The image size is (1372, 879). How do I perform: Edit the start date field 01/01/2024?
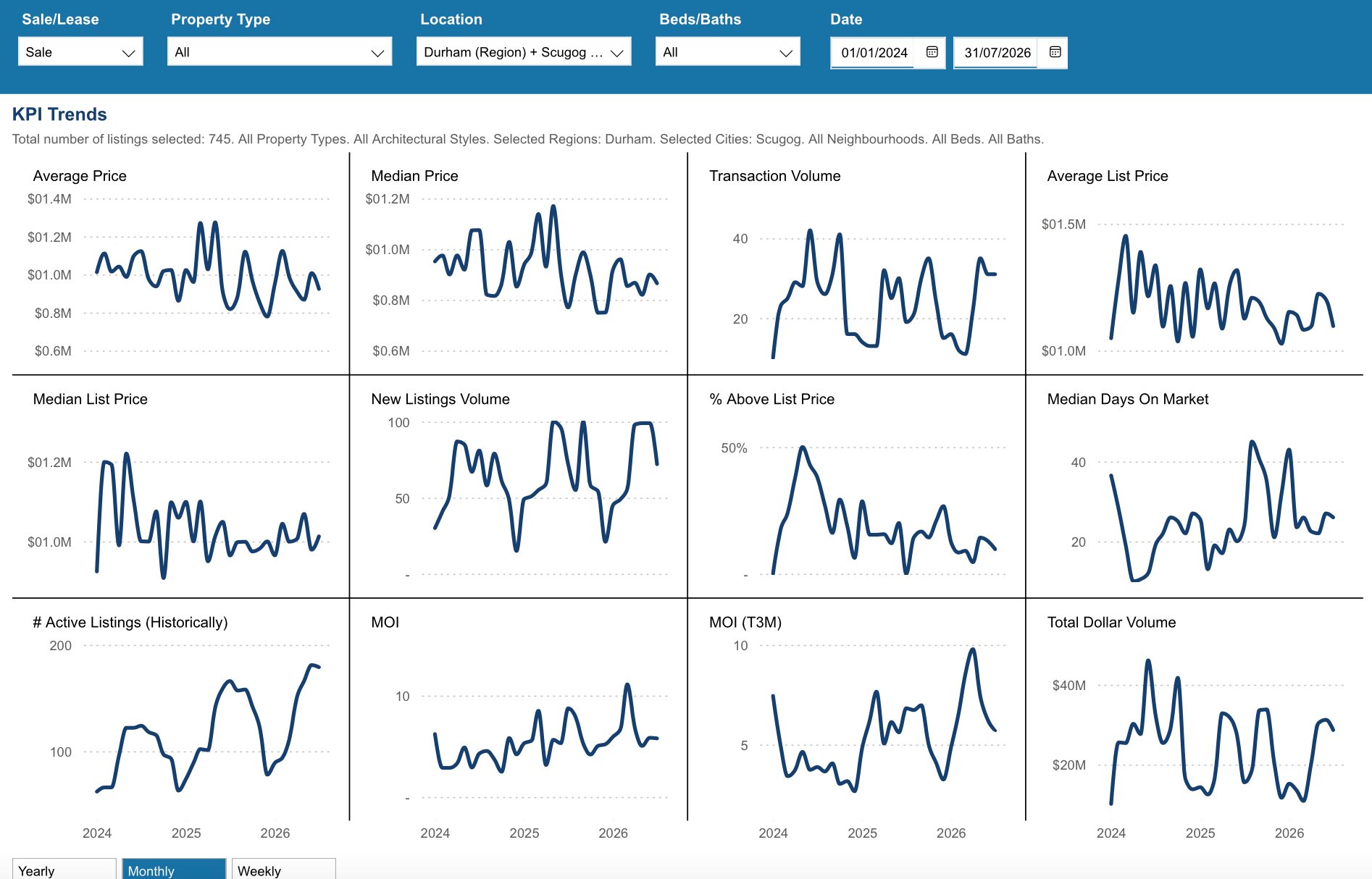pyautogui.click(x=874, y=53)
